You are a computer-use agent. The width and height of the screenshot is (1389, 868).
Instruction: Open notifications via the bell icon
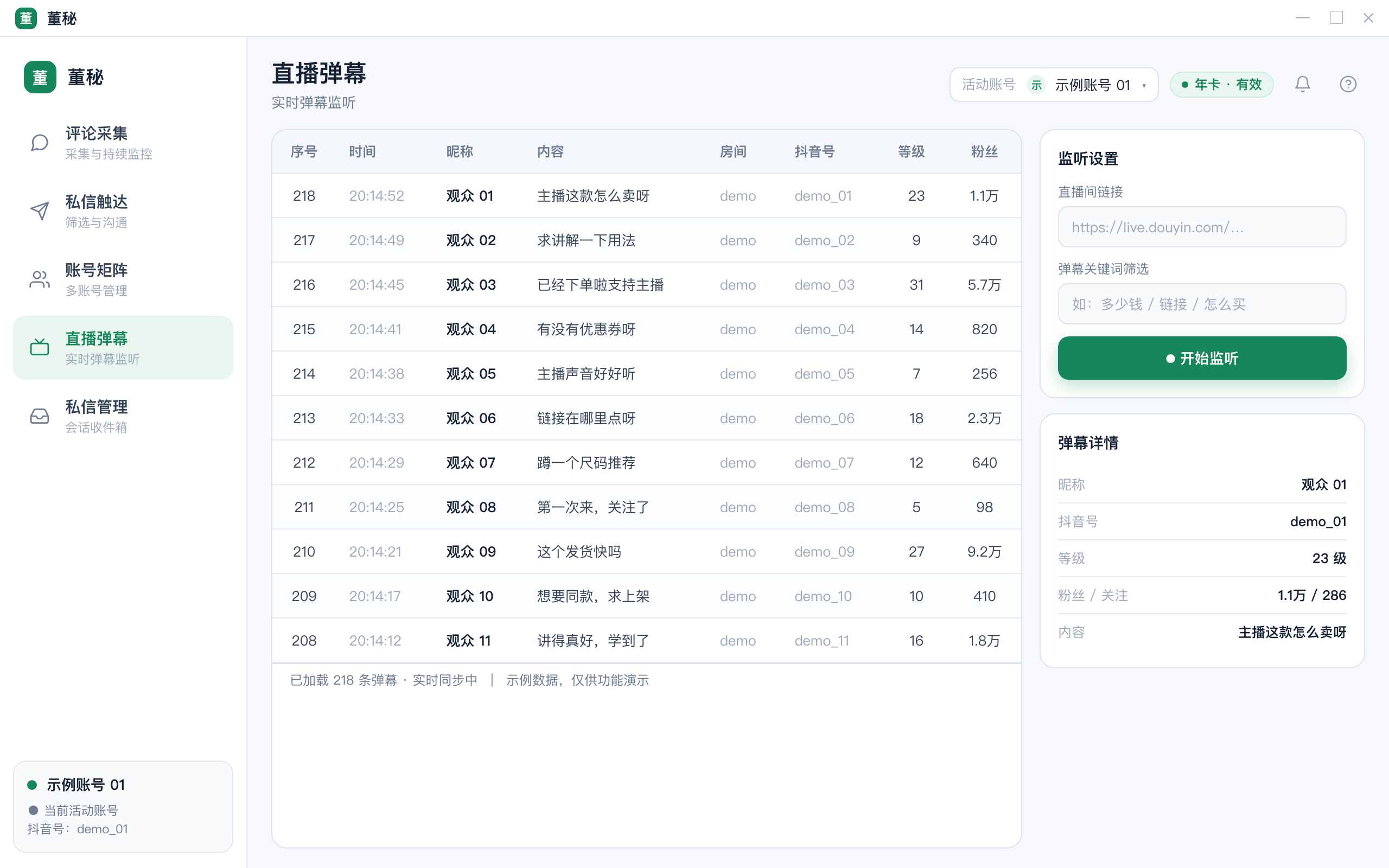coord(1302,85)
